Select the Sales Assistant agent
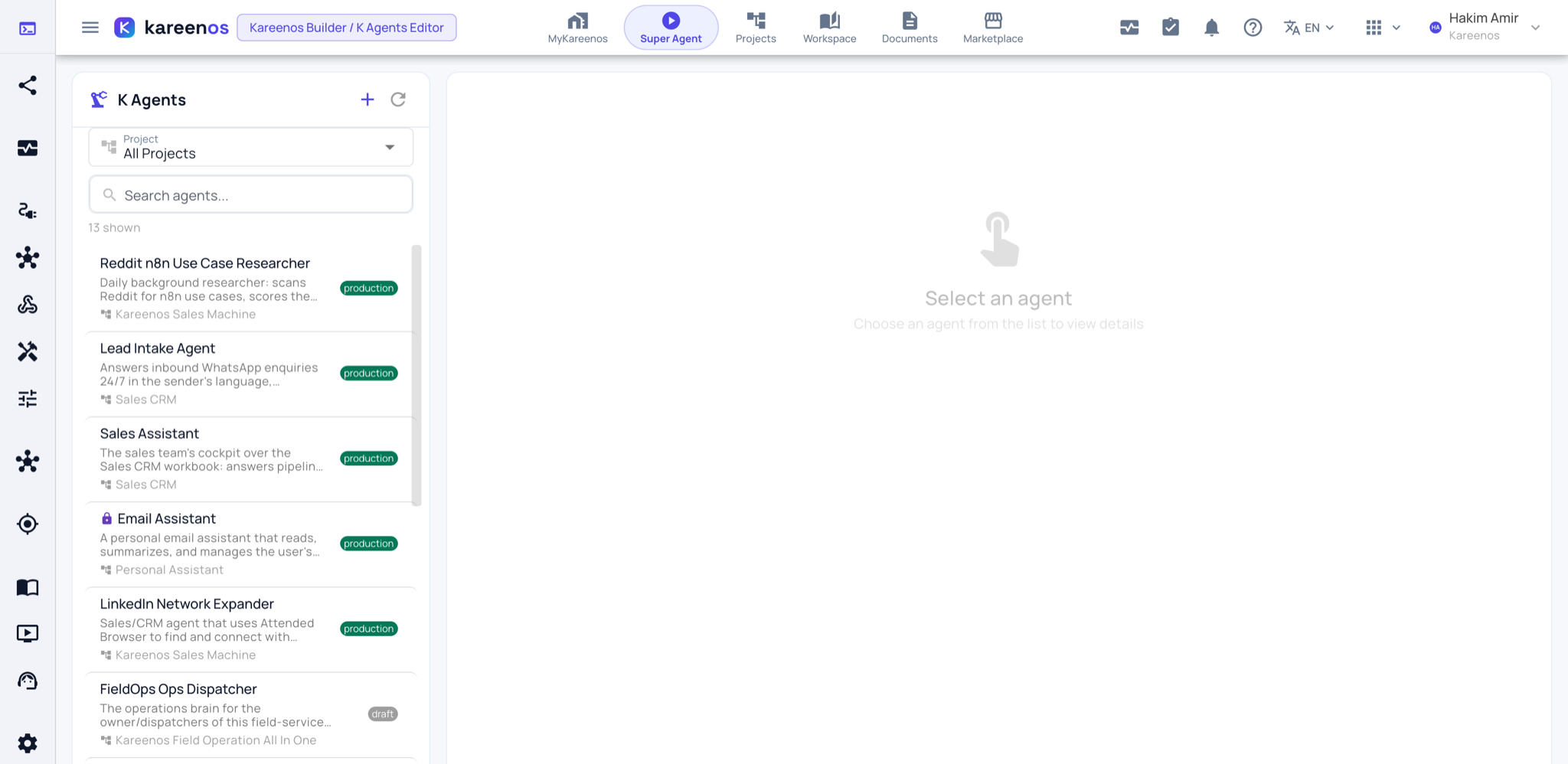The image size is (1568, 764). pyautogui.click(x=250, y=459)
